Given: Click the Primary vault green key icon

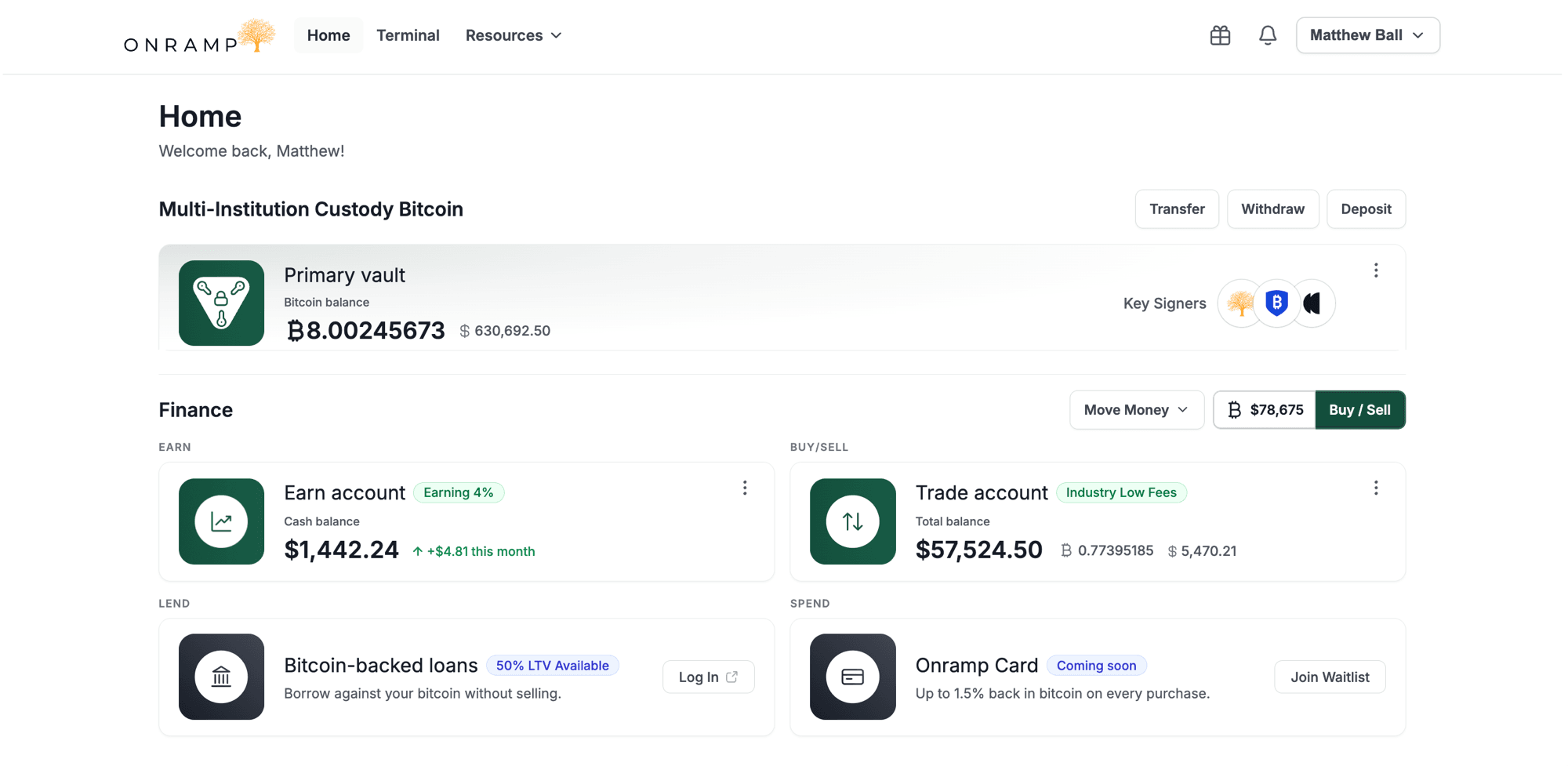Looking at the screenshot, I should click(x=221, y=303).
